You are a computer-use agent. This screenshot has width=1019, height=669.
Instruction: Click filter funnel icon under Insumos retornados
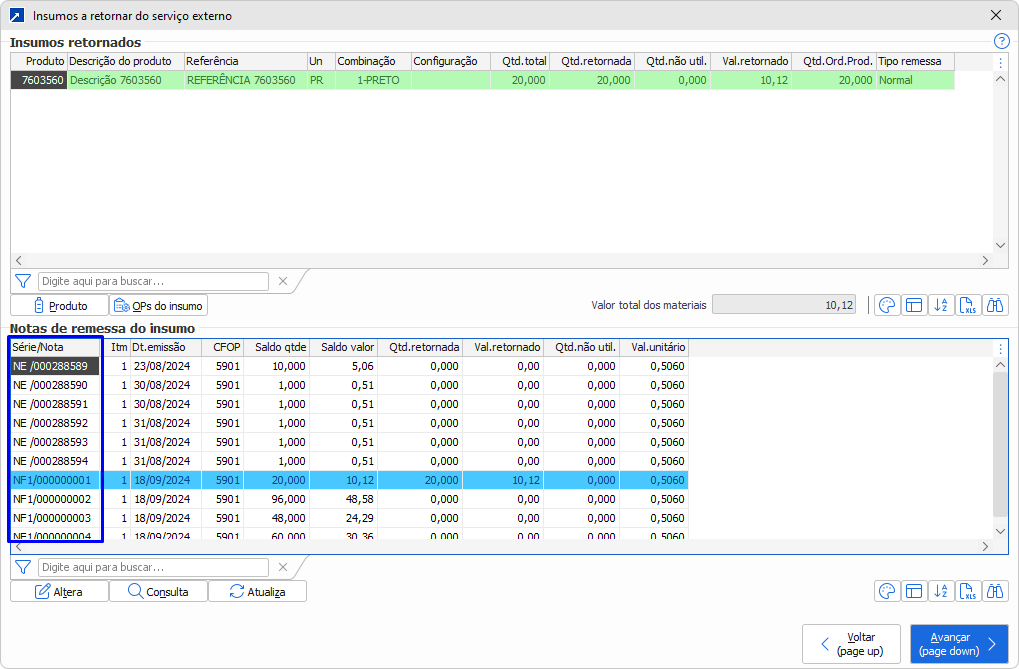23,282
